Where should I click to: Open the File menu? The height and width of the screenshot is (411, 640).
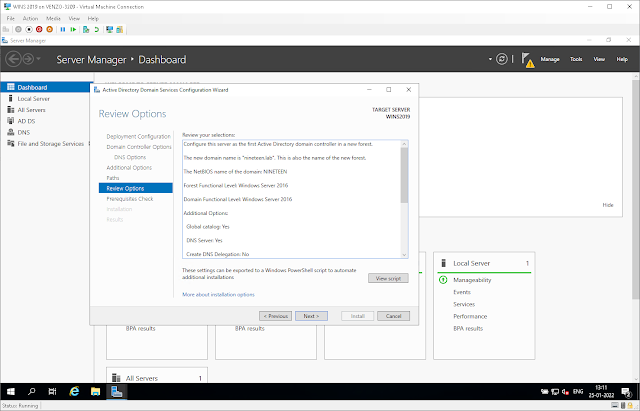coord(11,18)
